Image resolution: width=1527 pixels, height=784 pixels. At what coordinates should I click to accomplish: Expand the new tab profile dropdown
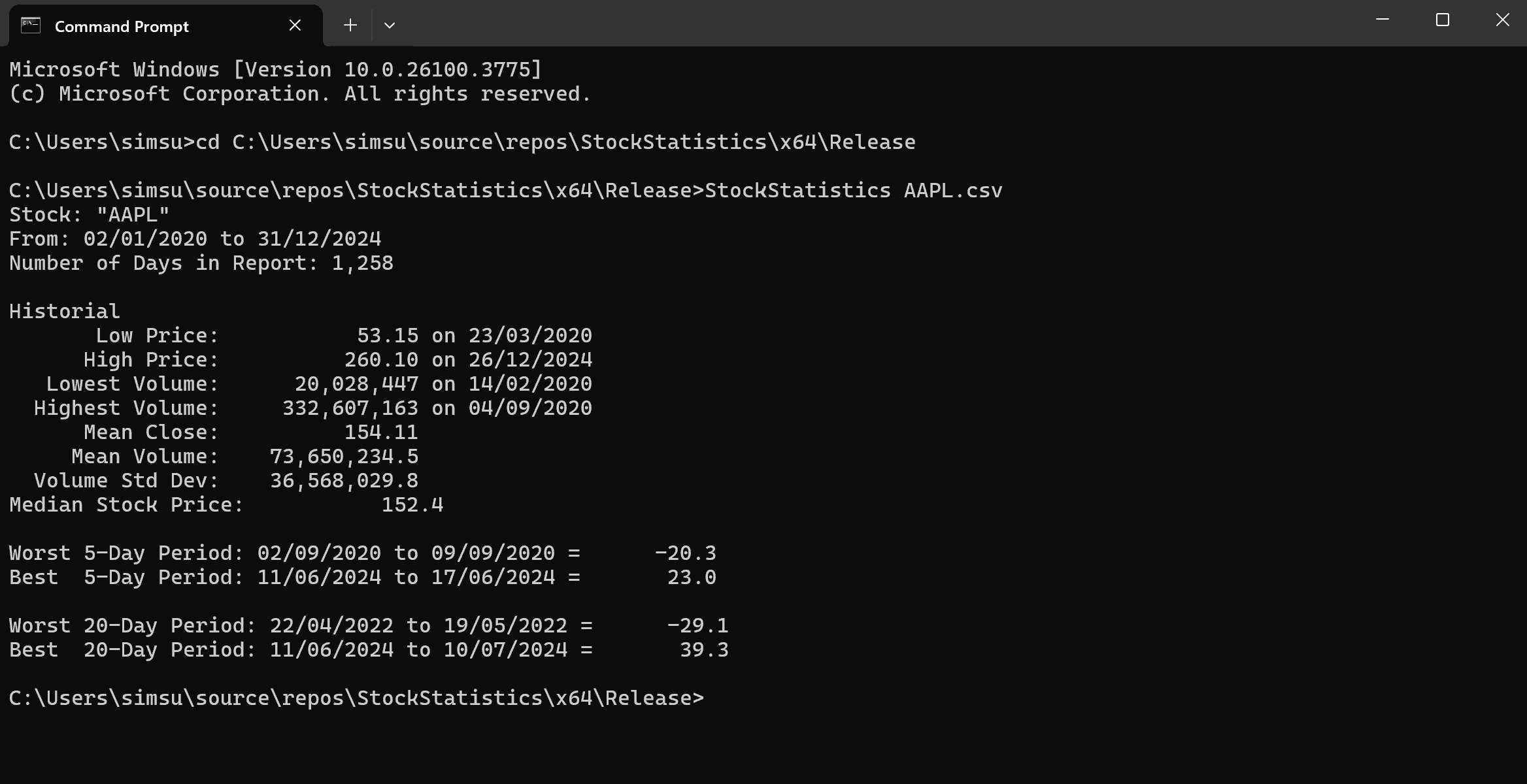point(390,25)
